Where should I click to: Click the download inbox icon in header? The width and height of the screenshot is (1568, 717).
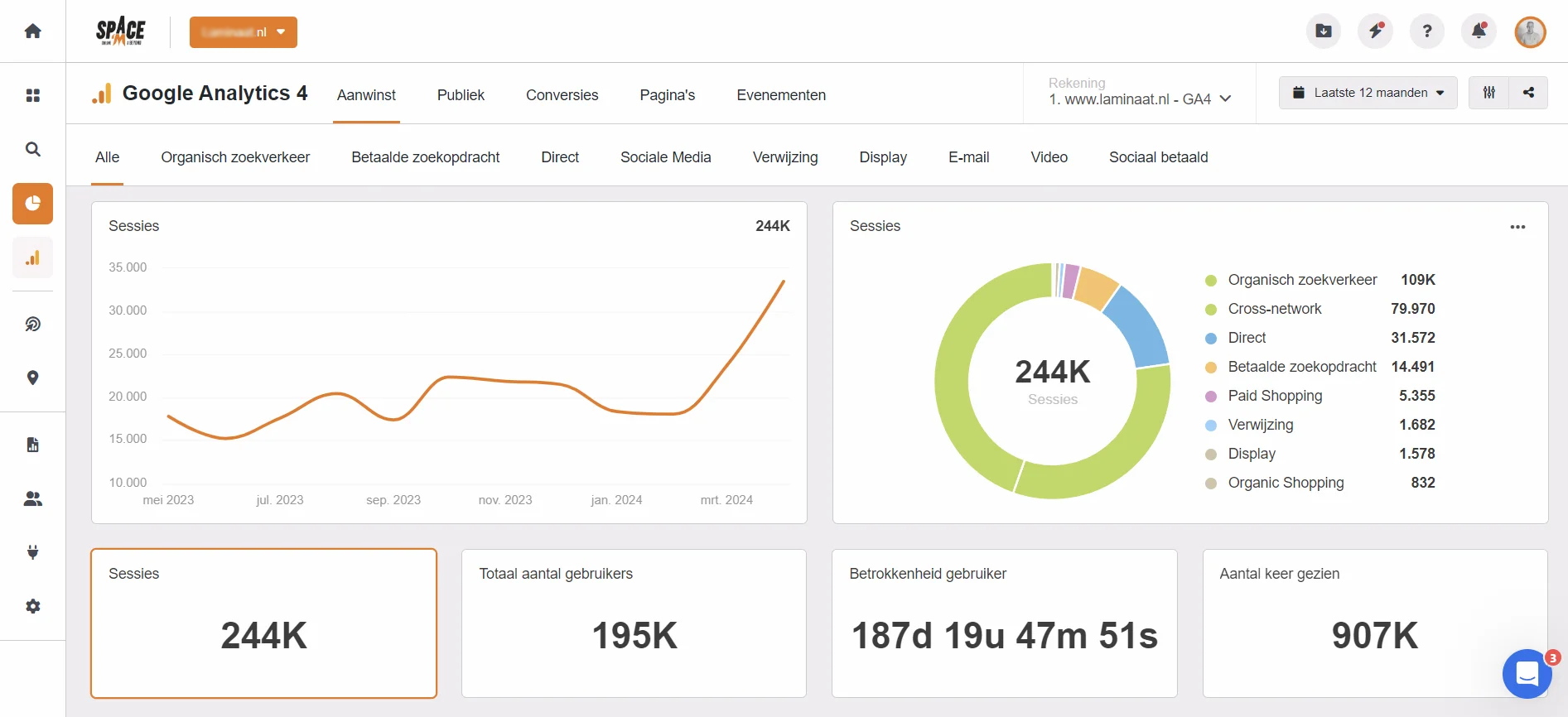pyautogui.click(x=1324, y=31)
